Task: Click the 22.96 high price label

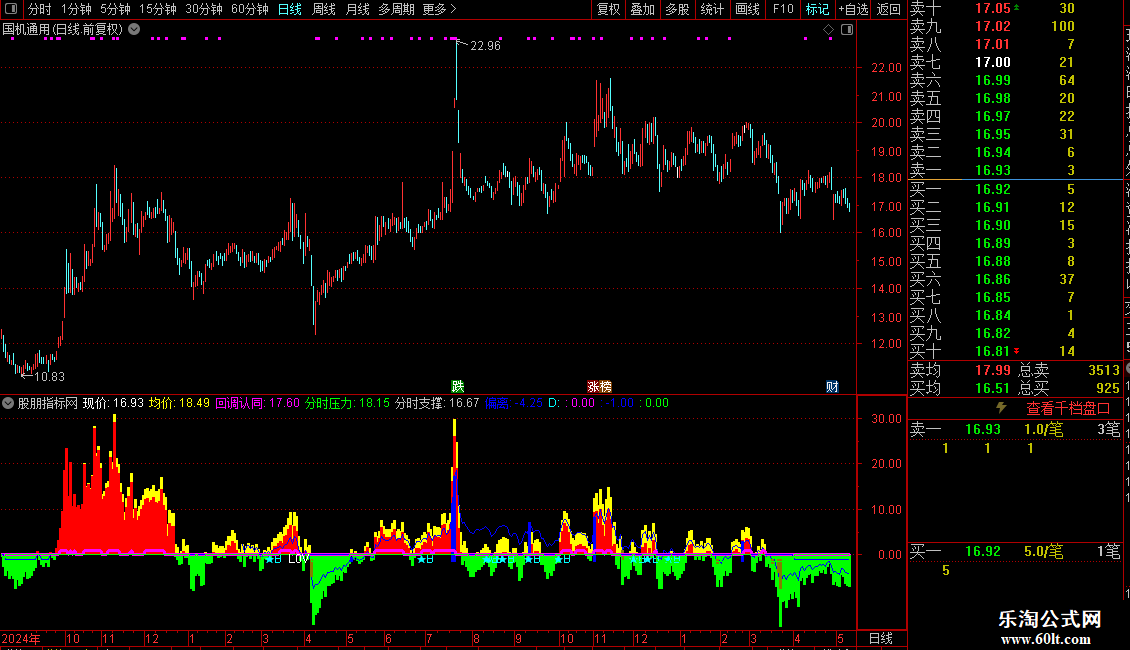Action: (485, 45)
